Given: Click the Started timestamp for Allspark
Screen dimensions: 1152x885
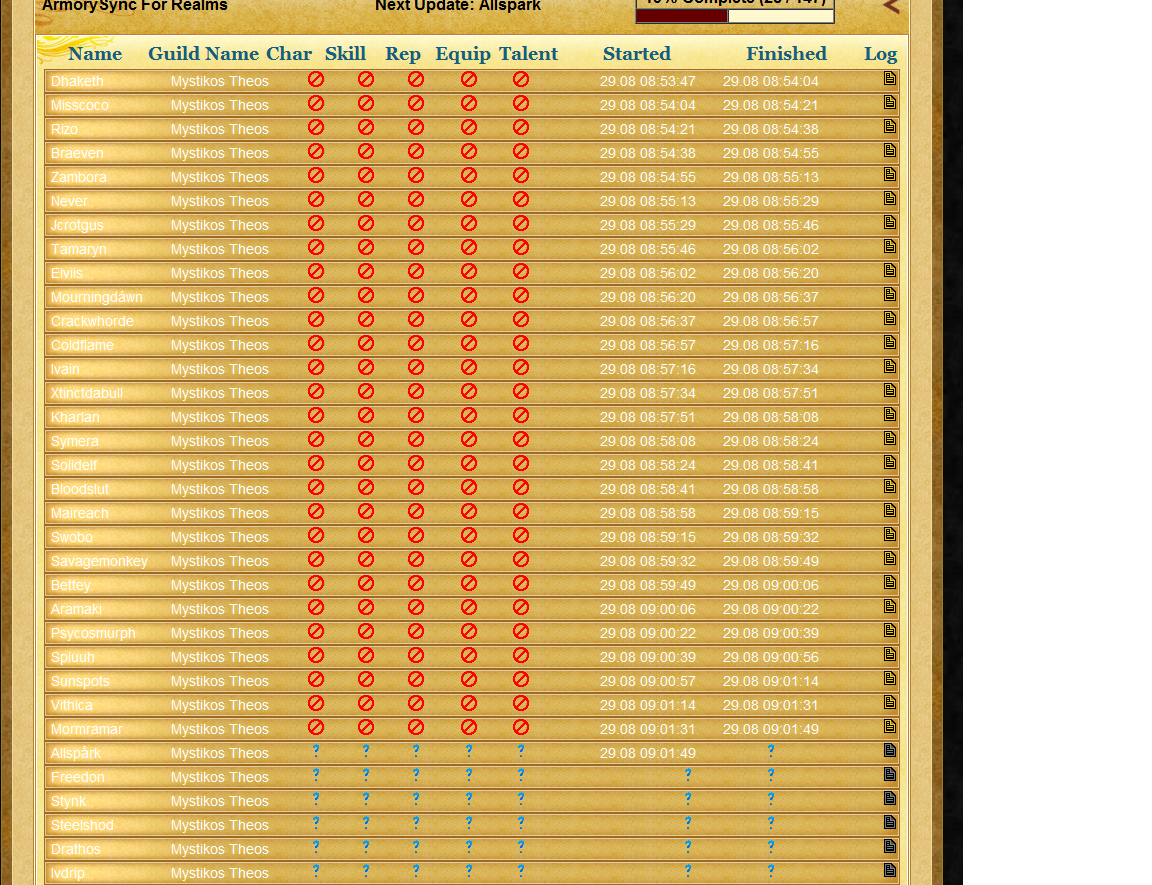Looking at the screenshot, I should (x=647, y=753).
